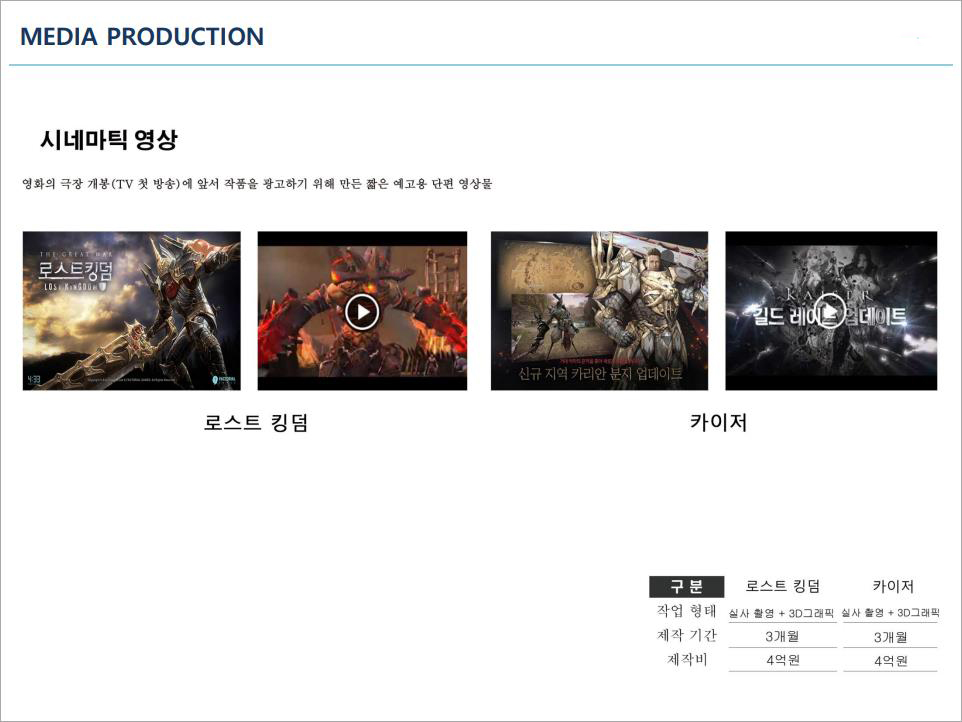This screenshot has height=722, width=962.
Task: Select 3개월 in the 카이저 column
Action: coord(890,637)
